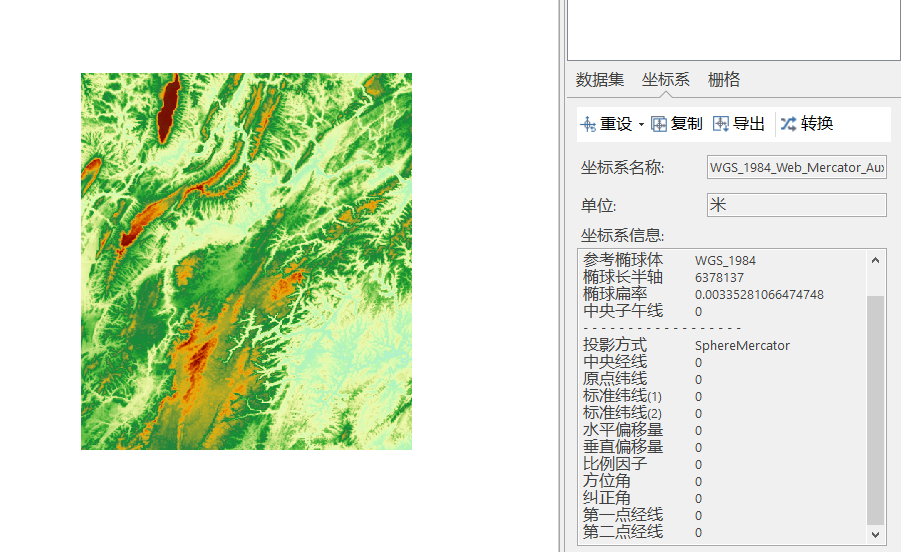This screenshot has height=552, width=901.
Task: Click the 坐标系名称 field with WGS_1984_Web_Mercator
Action: pos(796,167)
